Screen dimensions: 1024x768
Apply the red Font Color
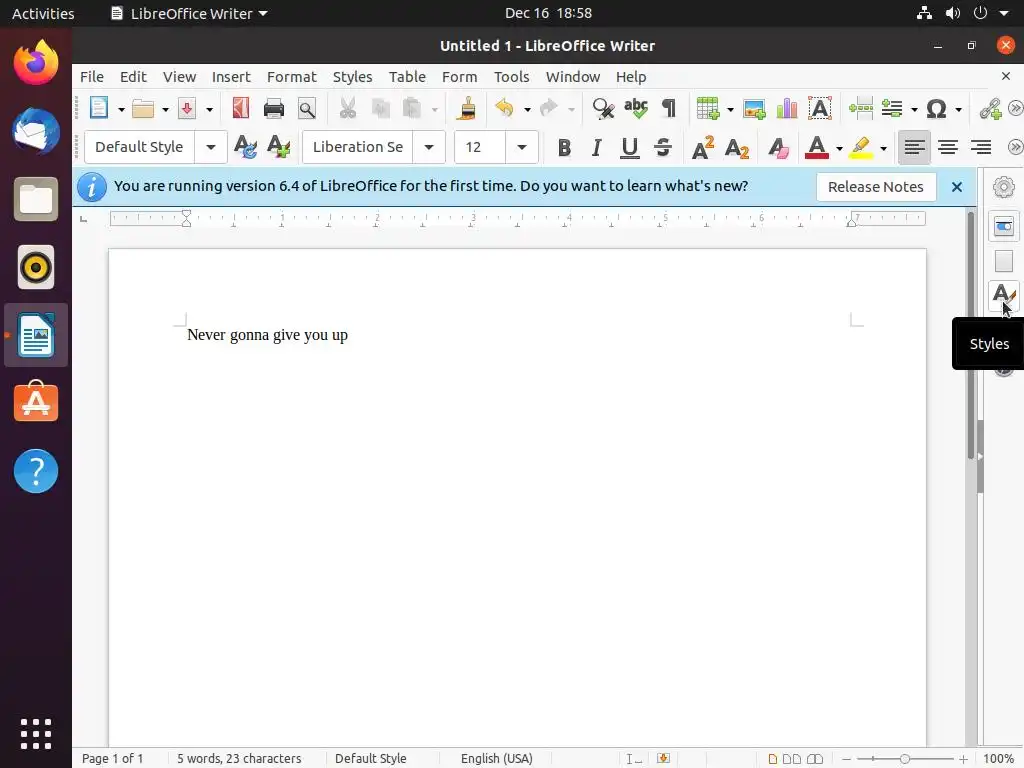(x=816, y=148)
